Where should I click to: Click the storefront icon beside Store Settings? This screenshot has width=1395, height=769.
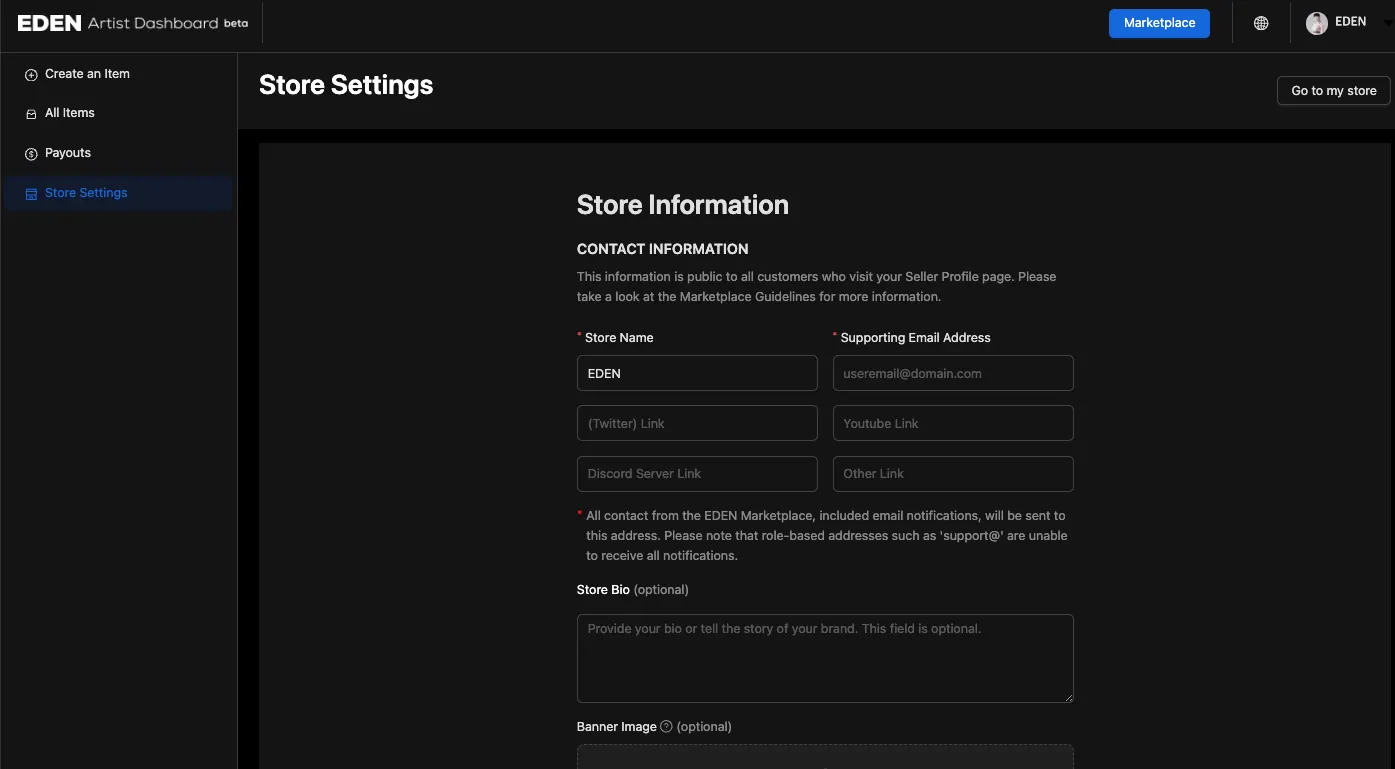(31, 194)
